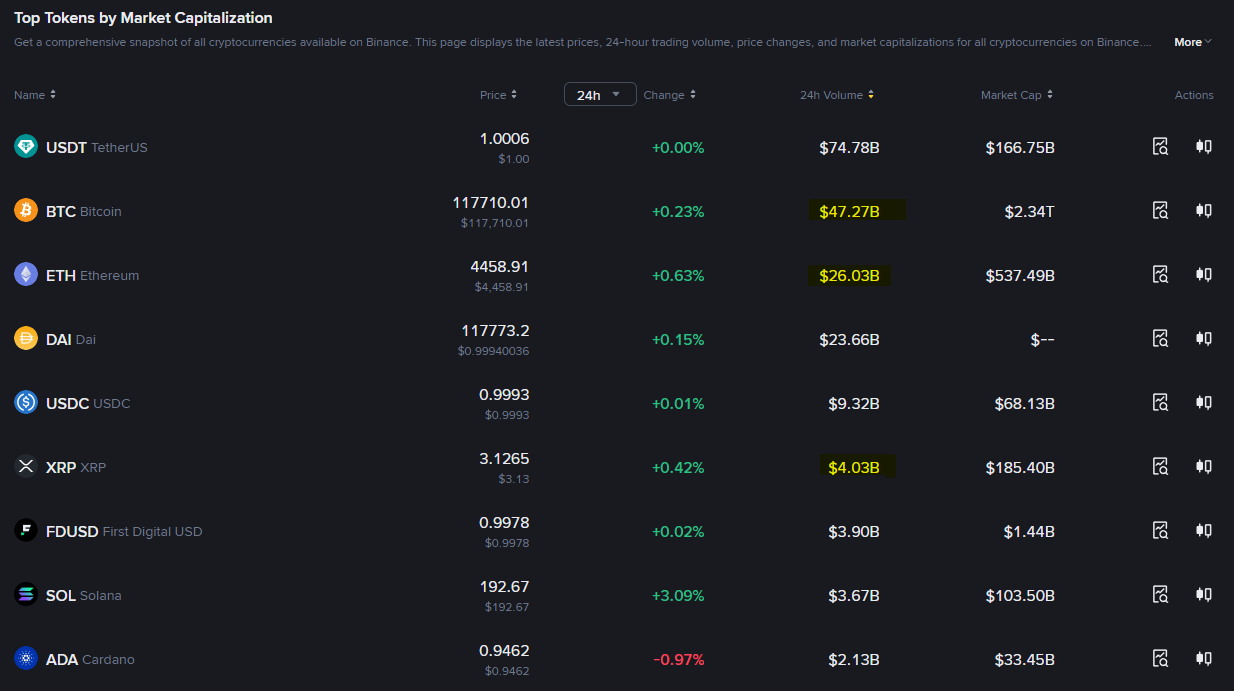Viewport: 1234px width, 691px height.
Task: Open the BTC Bitcoin token link
Action: pos(84,211)
